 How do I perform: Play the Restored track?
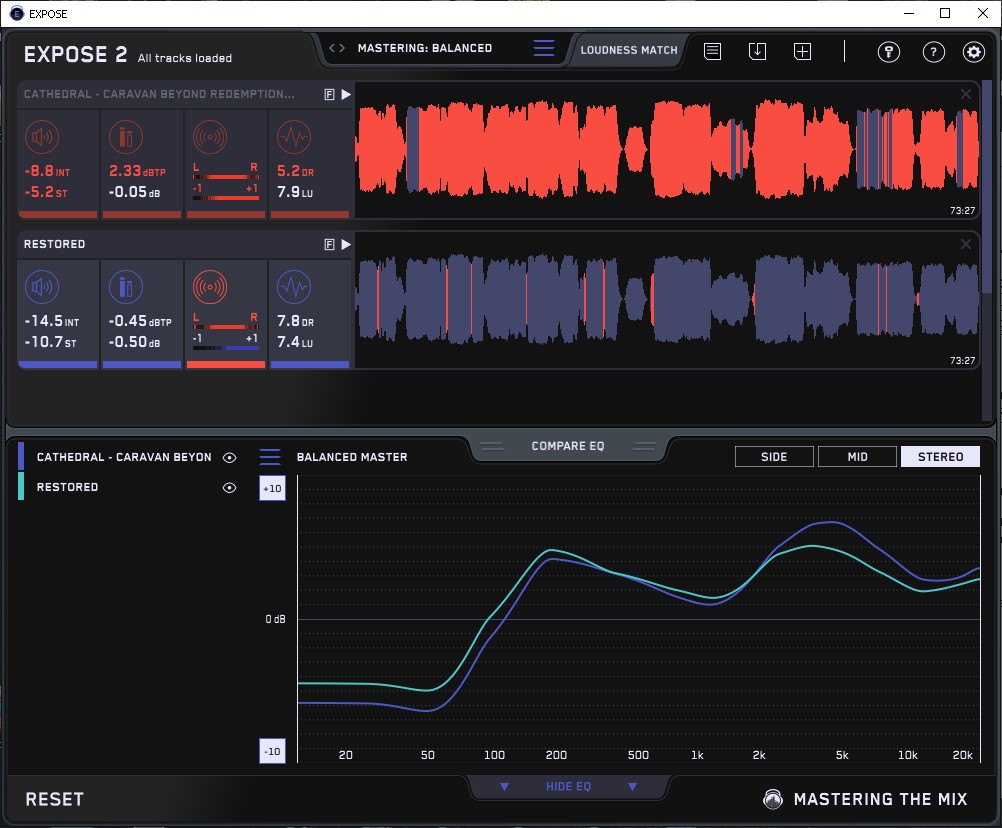346,244
